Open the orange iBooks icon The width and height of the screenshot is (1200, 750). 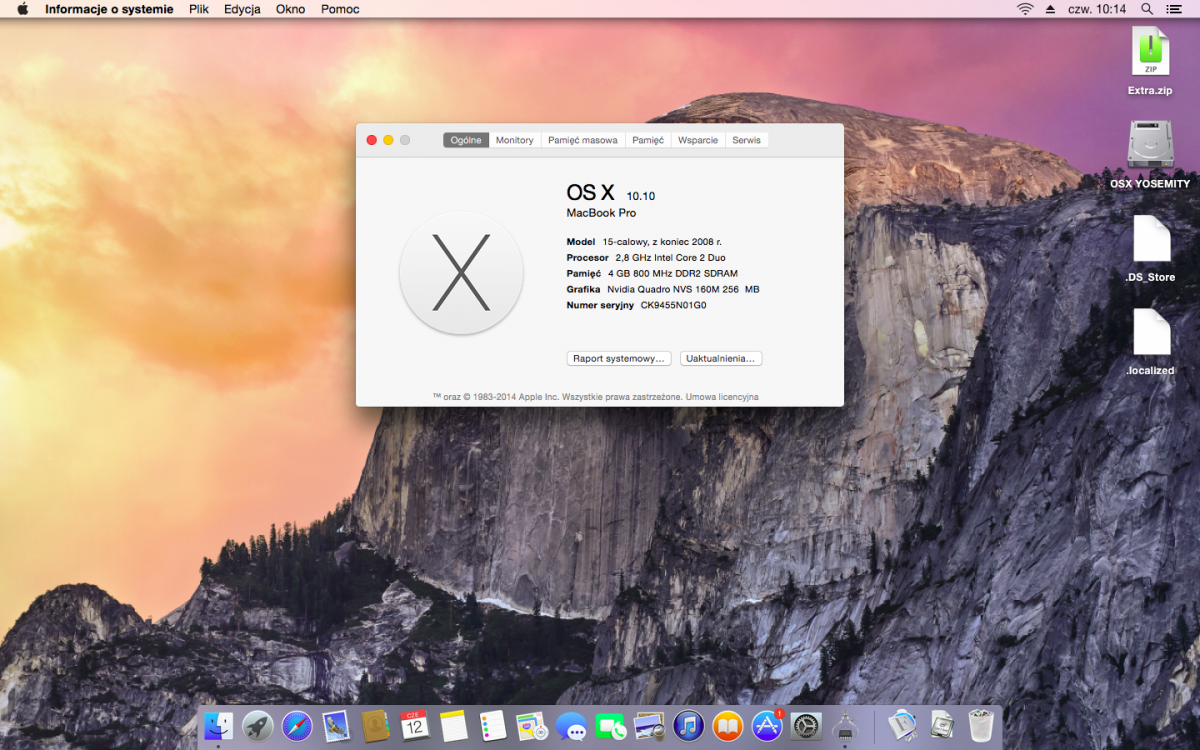point(728,726)
